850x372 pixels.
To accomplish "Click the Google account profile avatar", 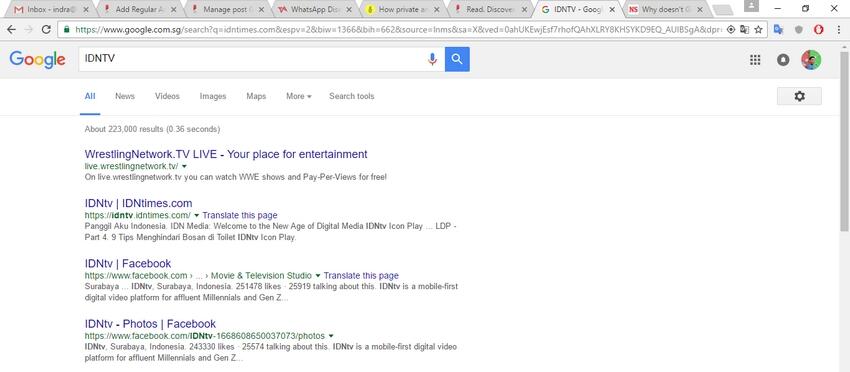I will [811, 60].
